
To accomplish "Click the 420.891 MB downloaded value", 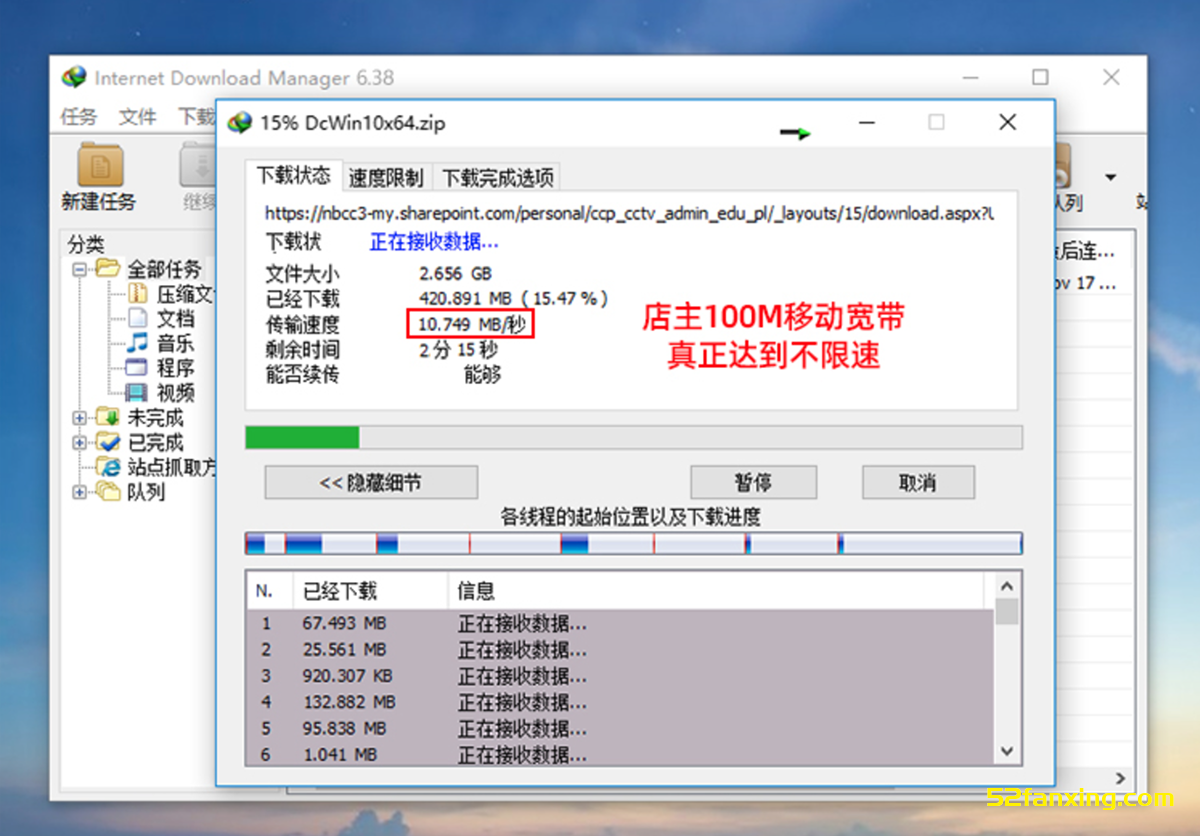I will 513,299.
